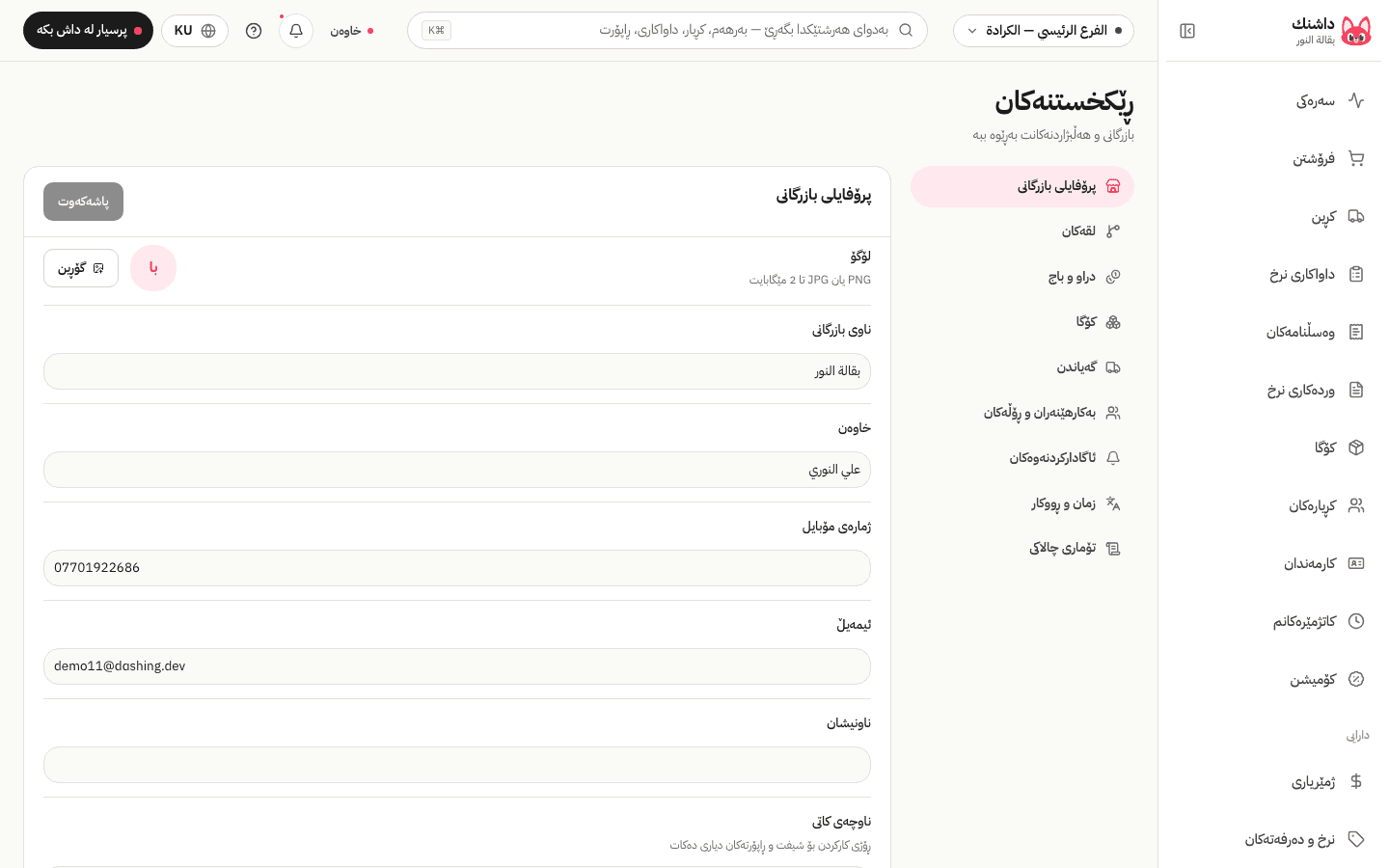Open کۆگا settings tab with cubes icon
Image resolution: width=1389 pixels, height=868 pixels.
tap(1022, 322)
